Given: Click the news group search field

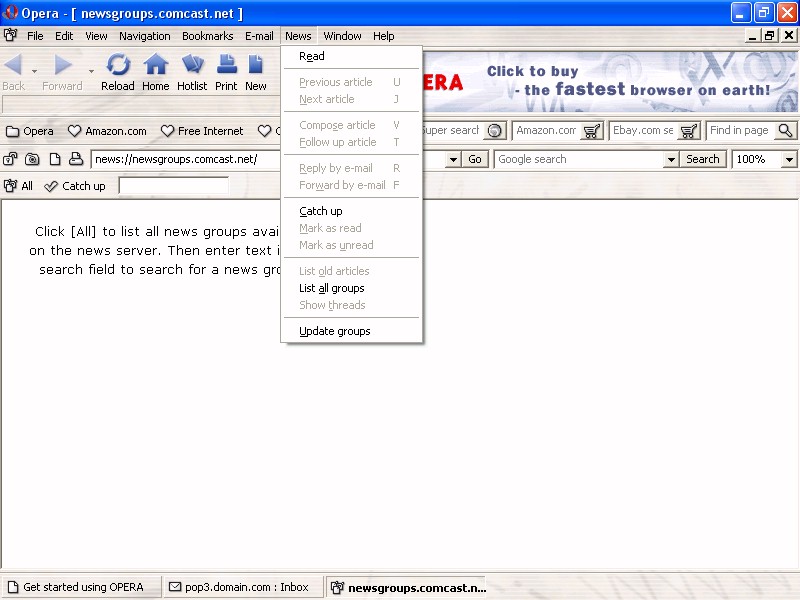Looking at the screenshot, I should coord(173,185).
